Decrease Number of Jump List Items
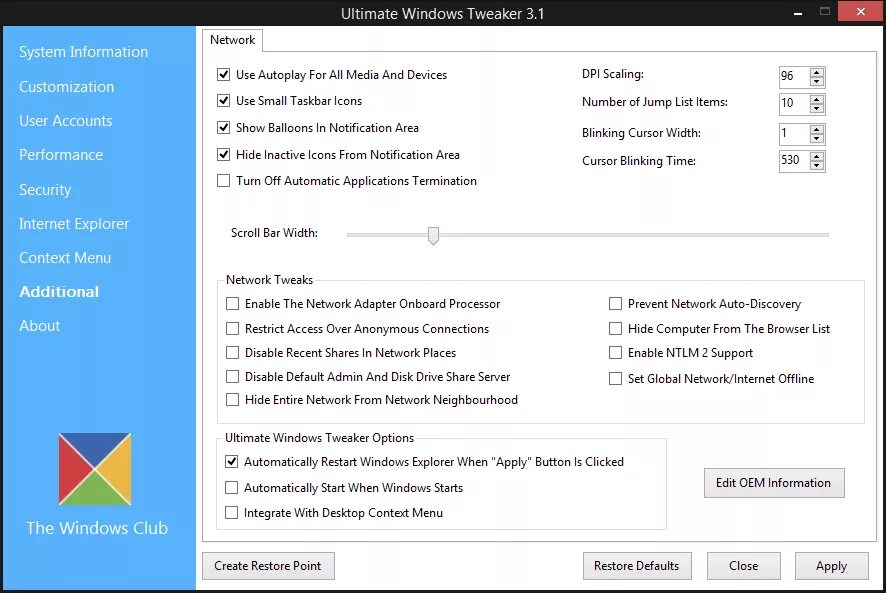886x593 pixels. (x=816, y=108)
